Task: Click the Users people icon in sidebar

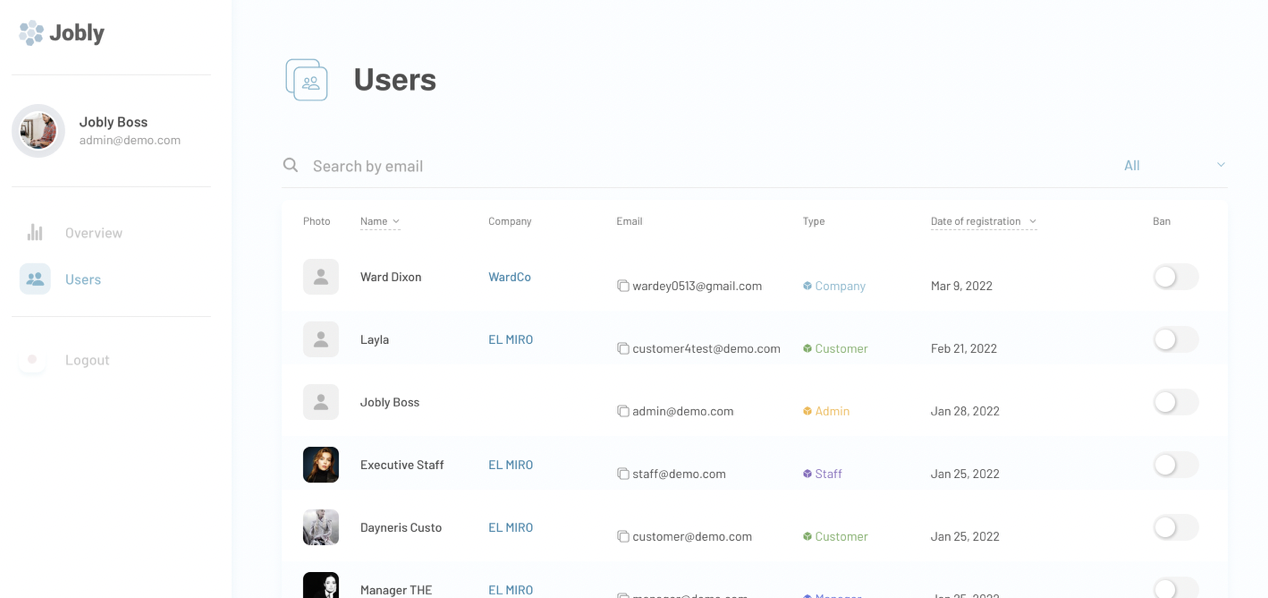Action: [x=35, y=279]
